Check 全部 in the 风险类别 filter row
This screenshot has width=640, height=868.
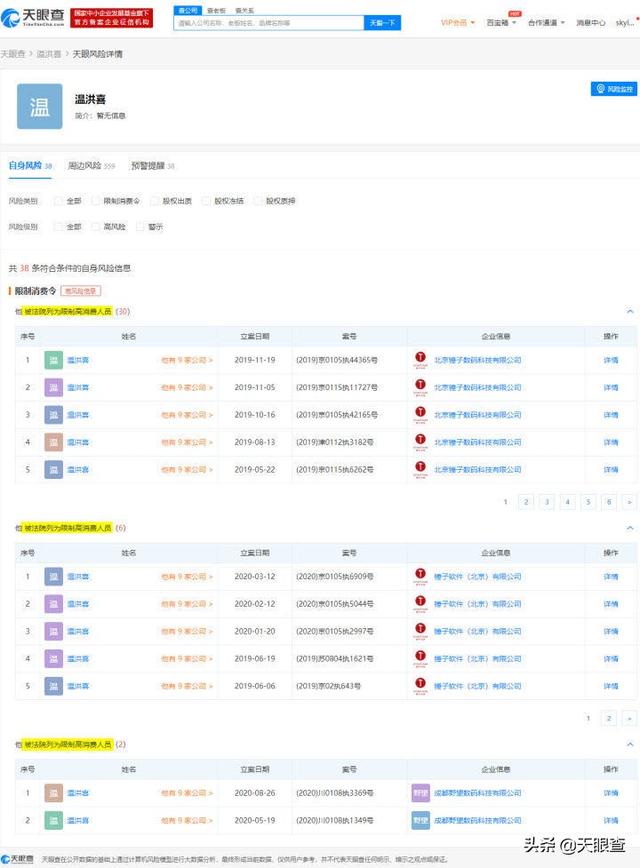pyautogui.click(x=58, y=201)
